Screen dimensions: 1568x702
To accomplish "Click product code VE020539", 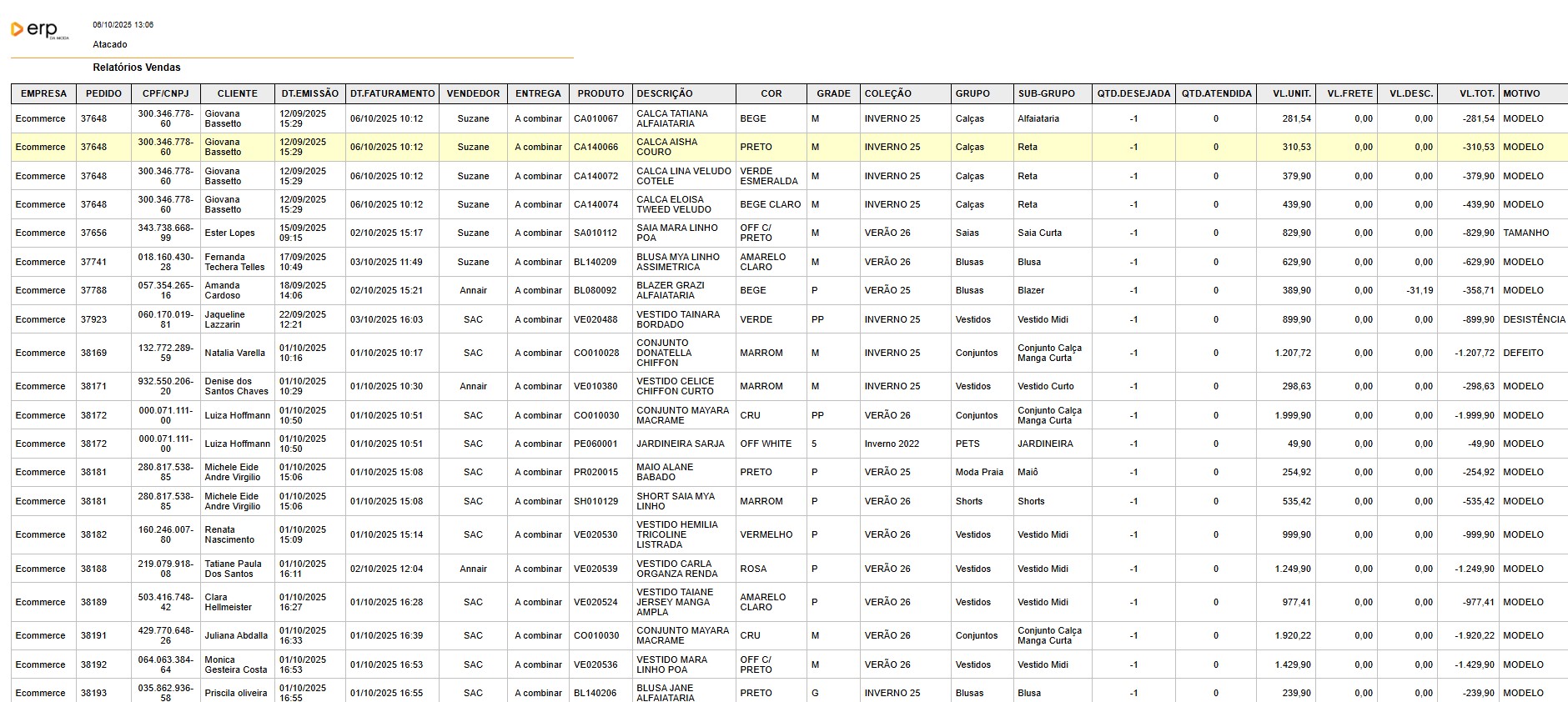I will click(x=596, y=569).
